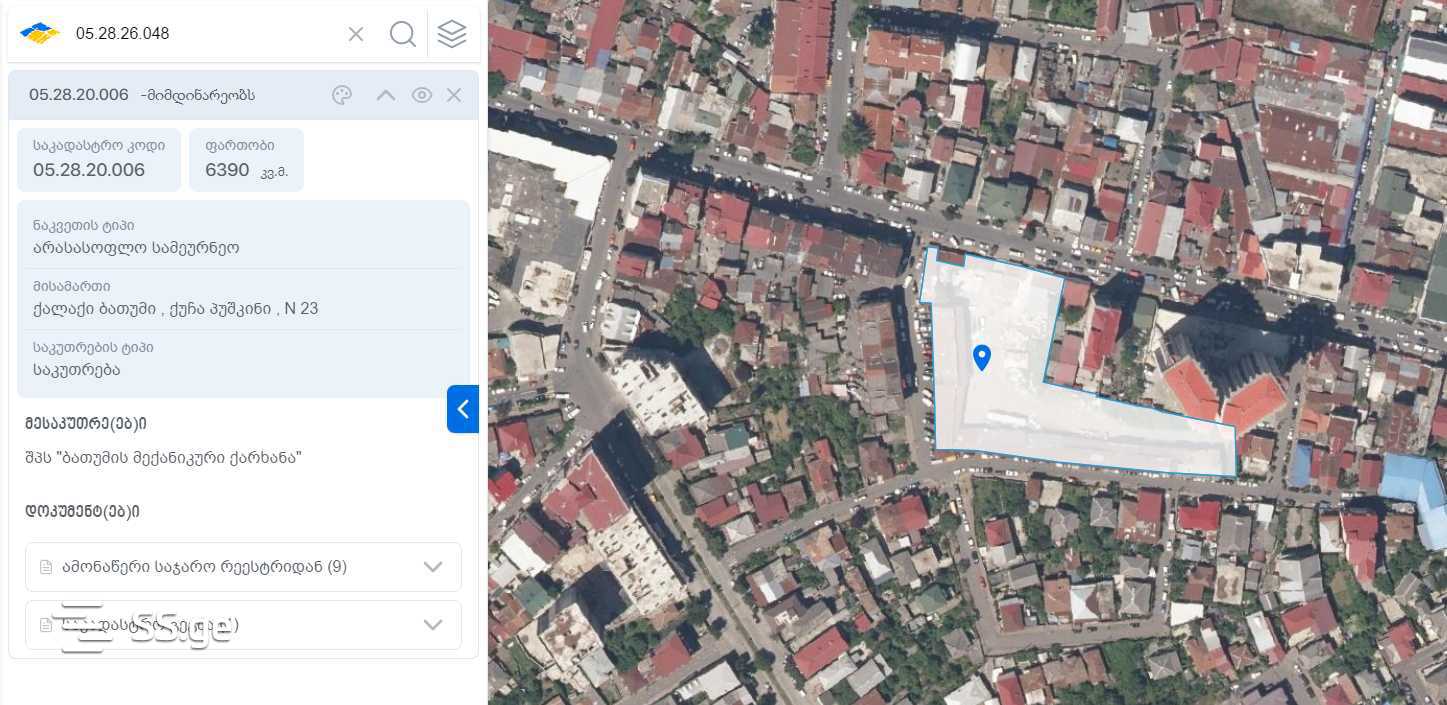
Task: Expand the second document list chevron
Action: point(432,625)
